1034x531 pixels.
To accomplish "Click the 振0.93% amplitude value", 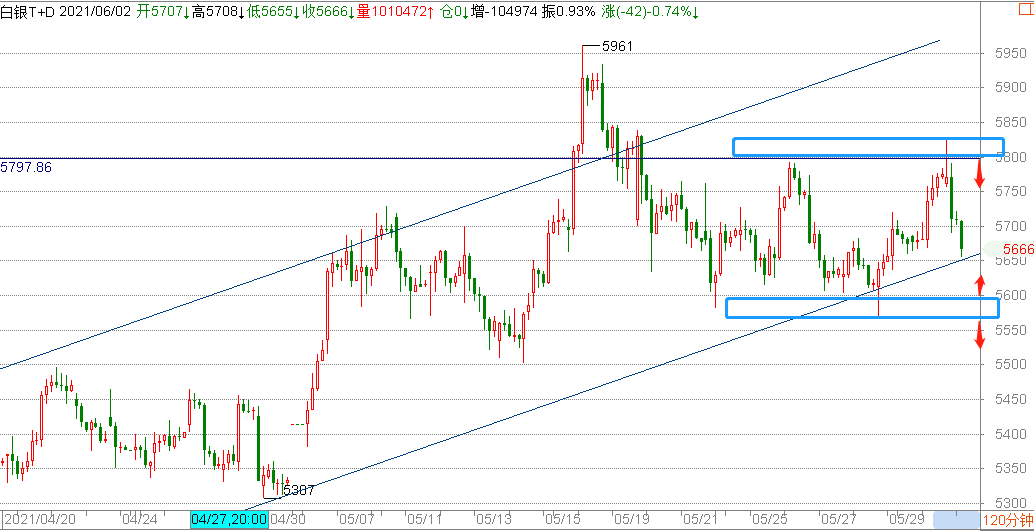I will pyautogui.click(x=570, y=11).
